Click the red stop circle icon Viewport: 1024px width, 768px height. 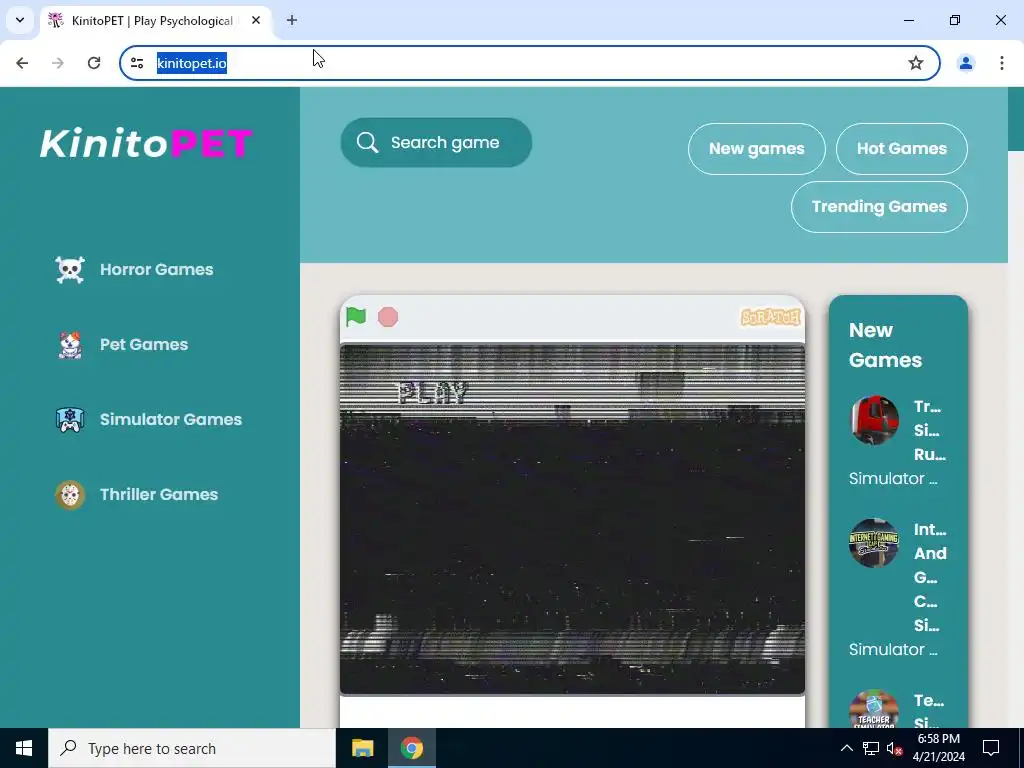(388, 317)
